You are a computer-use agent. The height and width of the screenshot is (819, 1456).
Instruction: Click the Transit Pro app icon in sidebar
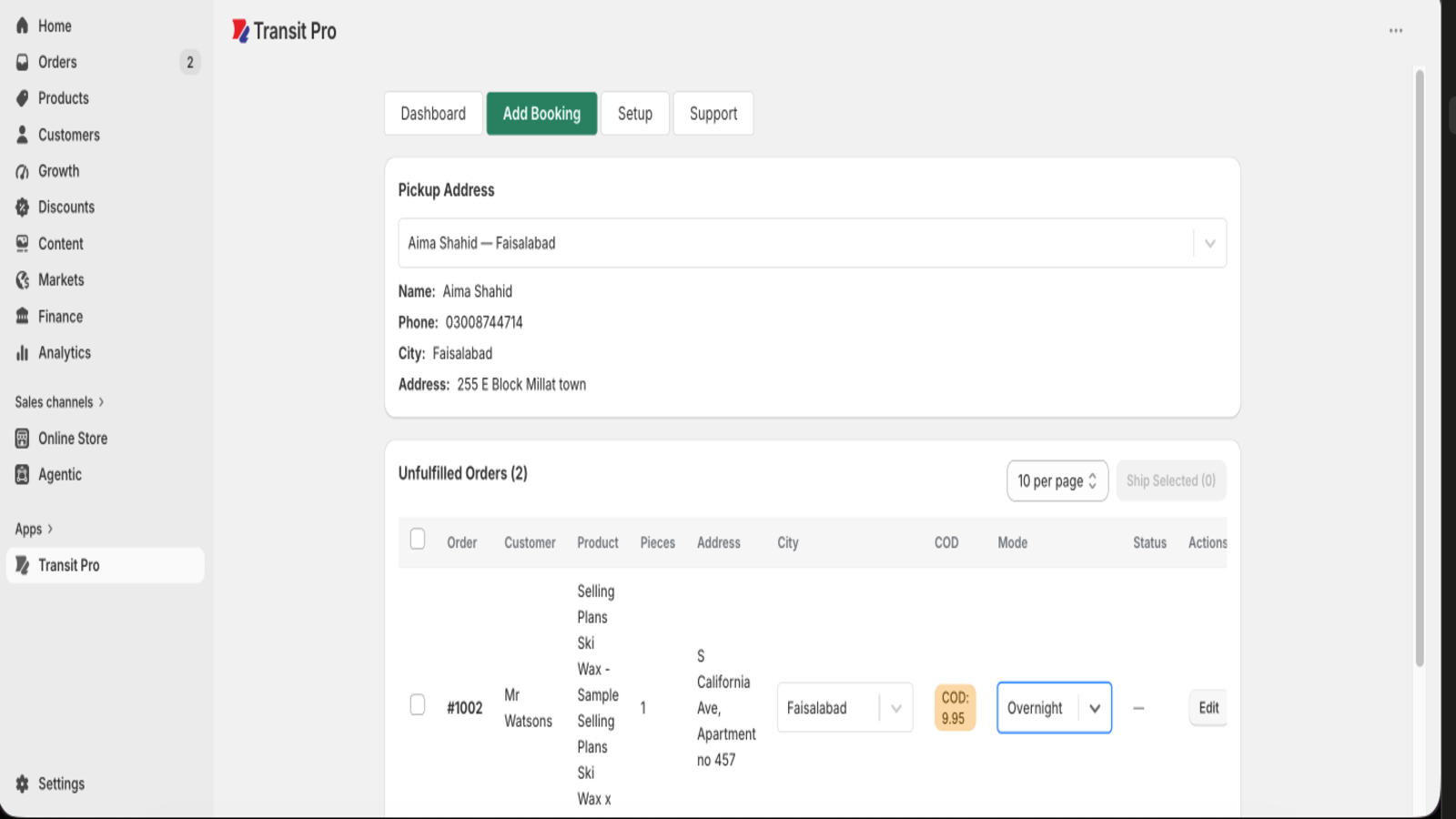point(23,565)
